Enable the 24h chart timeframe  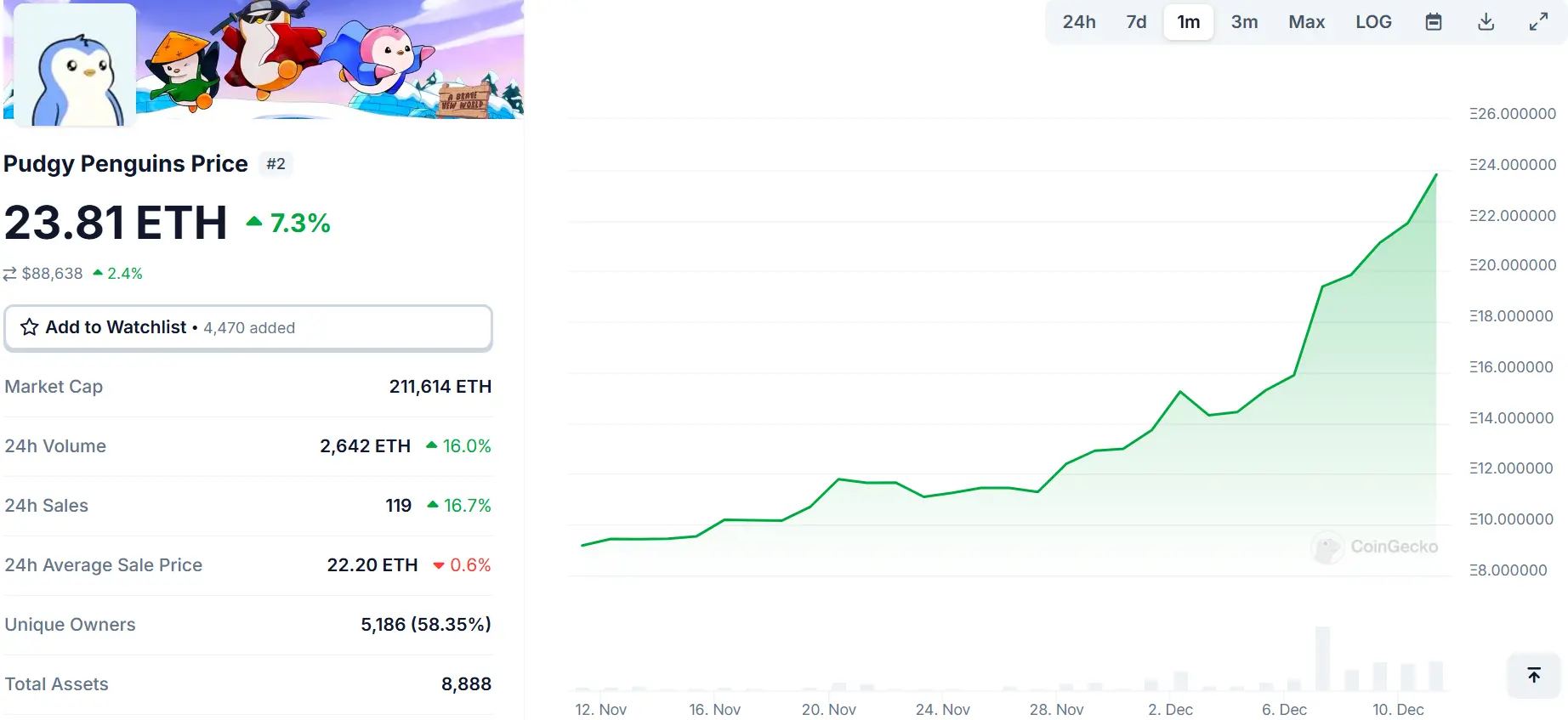click(x=1078, y=22)
